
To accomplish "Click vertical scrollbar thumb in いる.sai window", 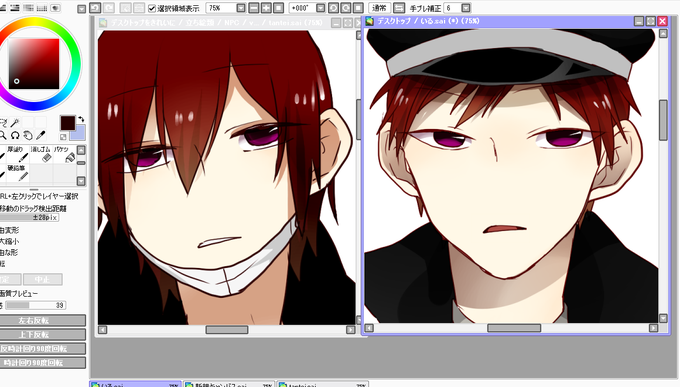I will [663, 120].
